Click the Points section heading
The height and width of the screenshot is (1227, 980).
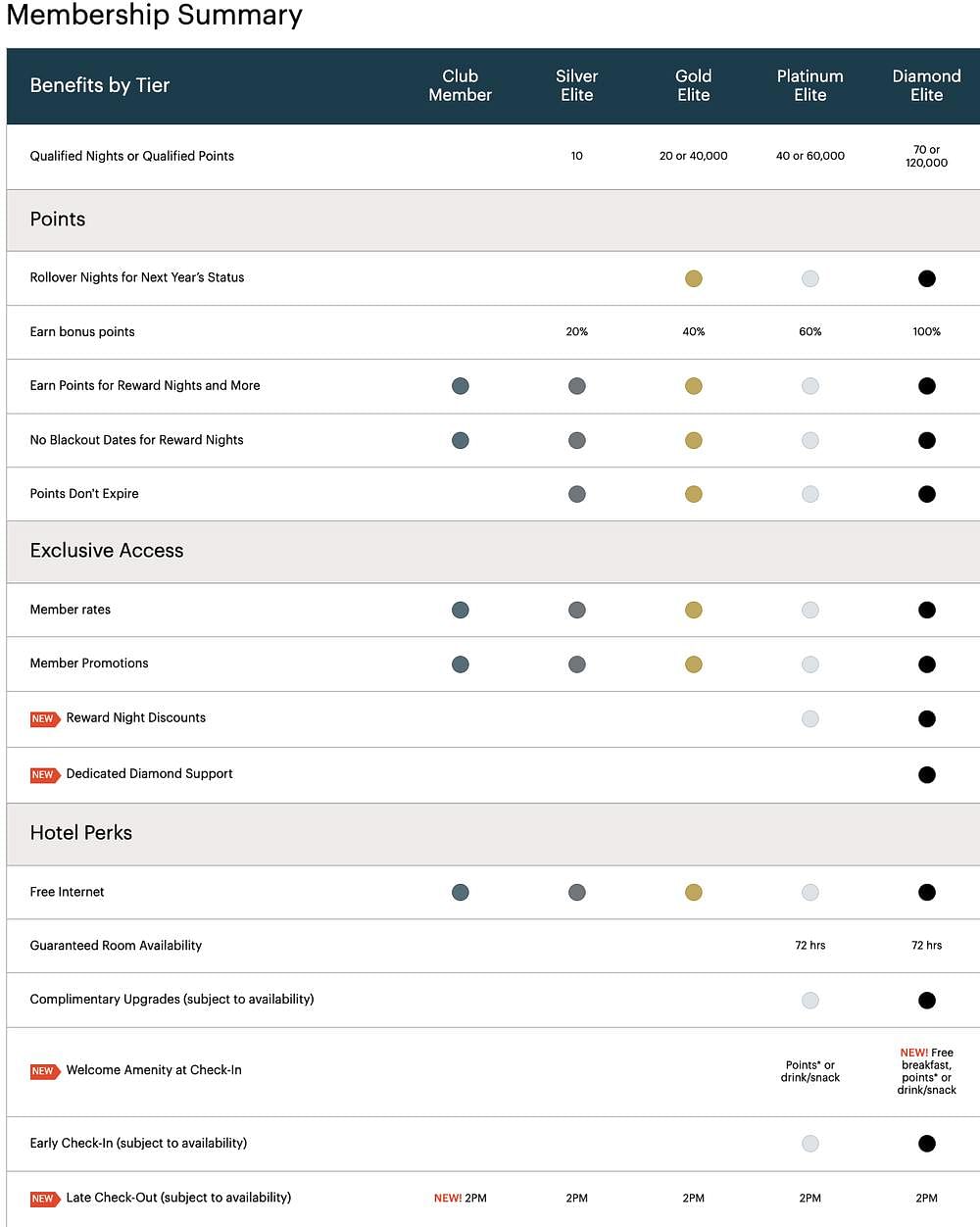58,220
